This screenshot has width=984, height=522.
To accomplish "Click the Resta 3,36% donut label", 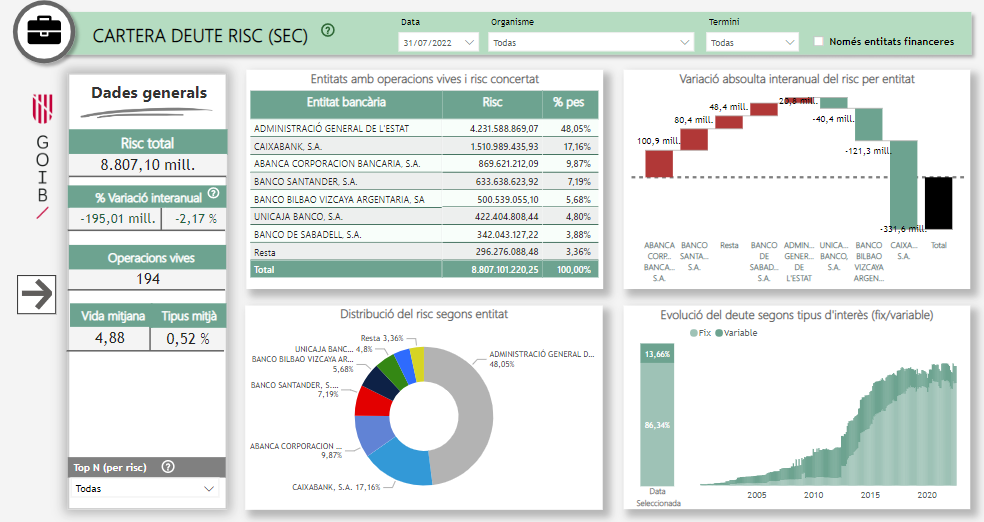I will point(382,338).
